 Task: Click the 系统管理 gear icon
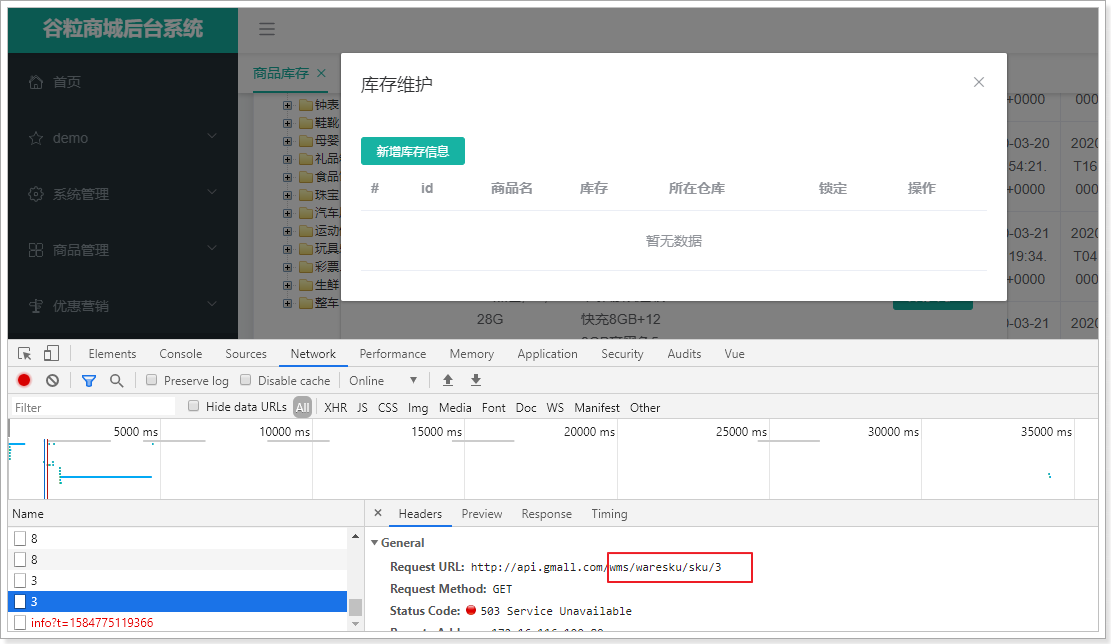[35, 194]
